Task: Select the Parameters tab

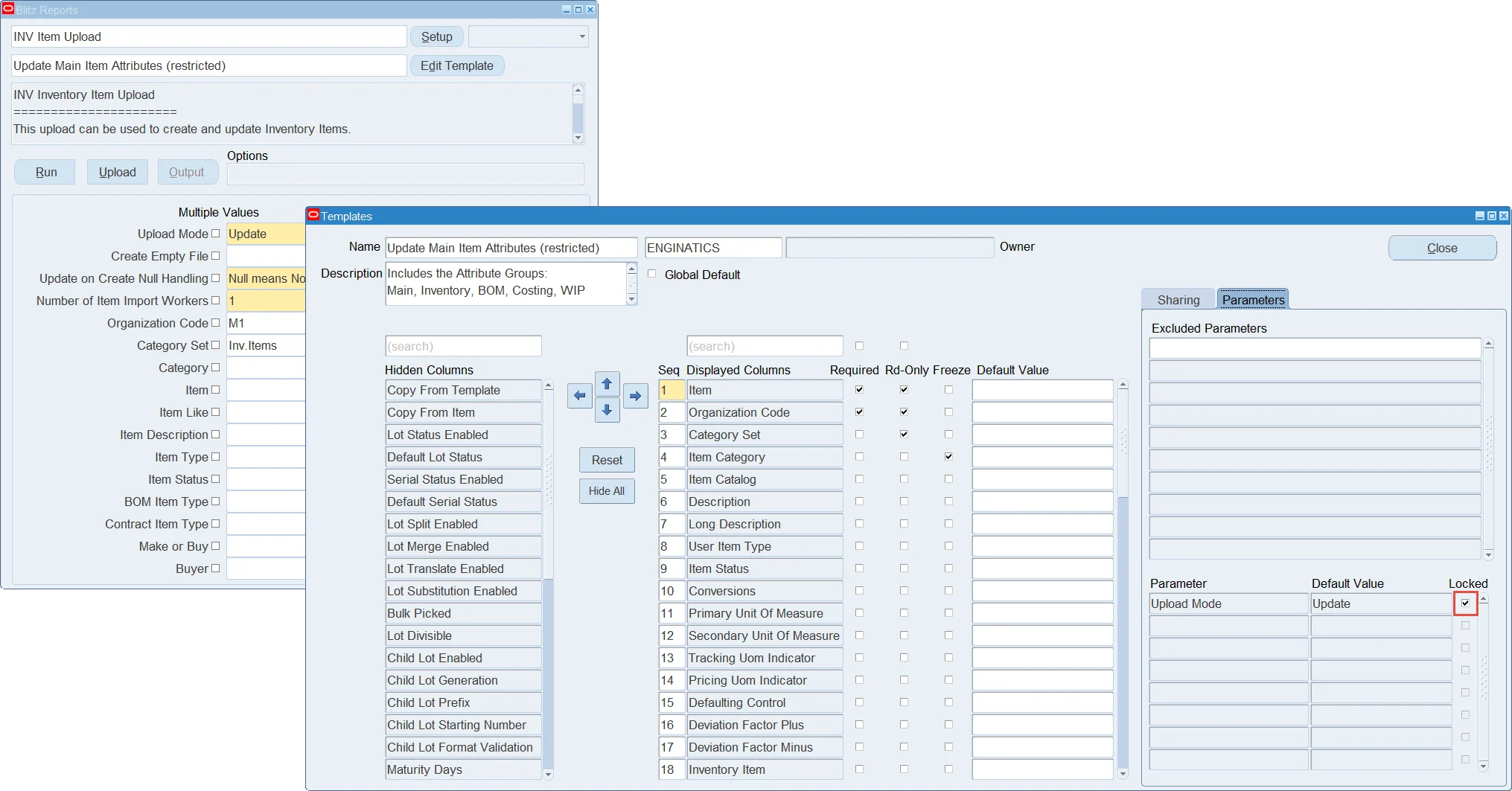Action: (1253, 300)
